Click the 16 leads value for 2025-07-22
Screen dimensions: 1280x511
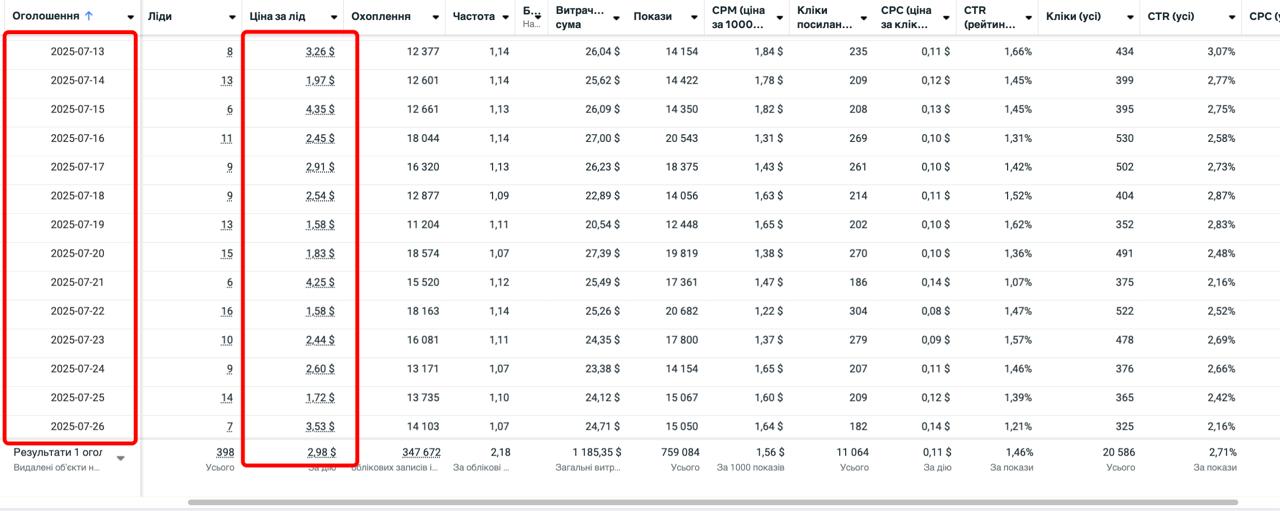click(x=227, y=311)
